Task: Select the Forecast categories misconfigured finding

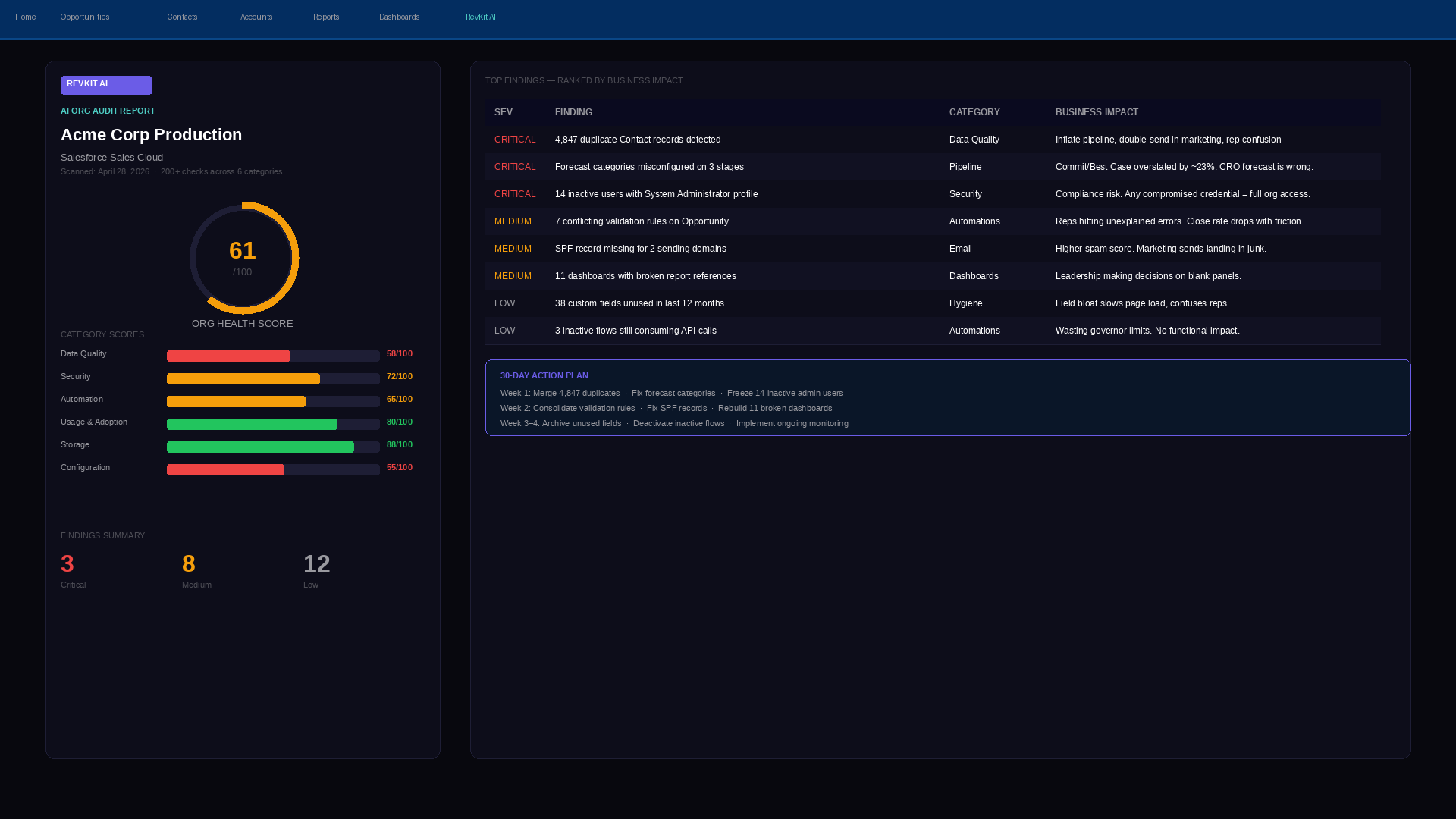Action: pos(933,167)
